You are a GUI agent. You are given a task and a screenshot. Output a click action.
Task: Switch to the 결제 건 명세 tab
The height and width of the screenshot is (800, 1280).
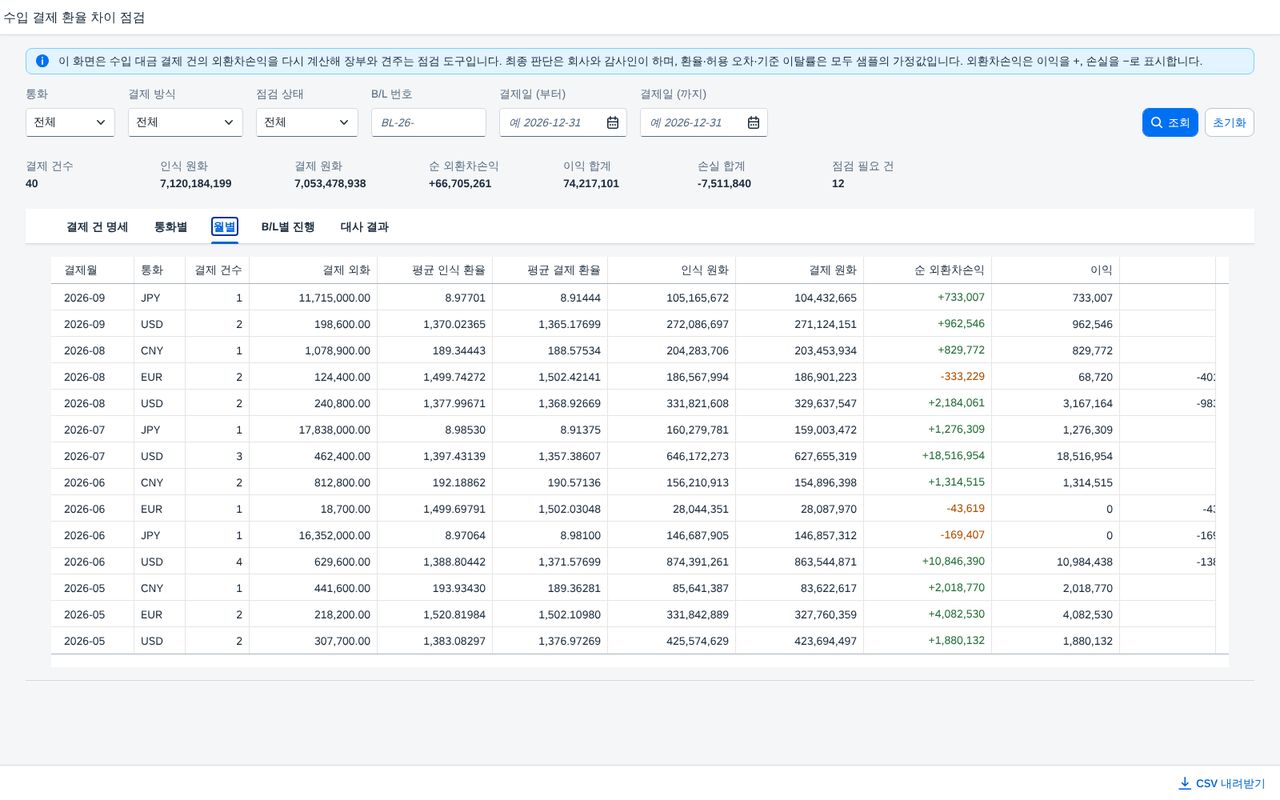click(97, 227)
